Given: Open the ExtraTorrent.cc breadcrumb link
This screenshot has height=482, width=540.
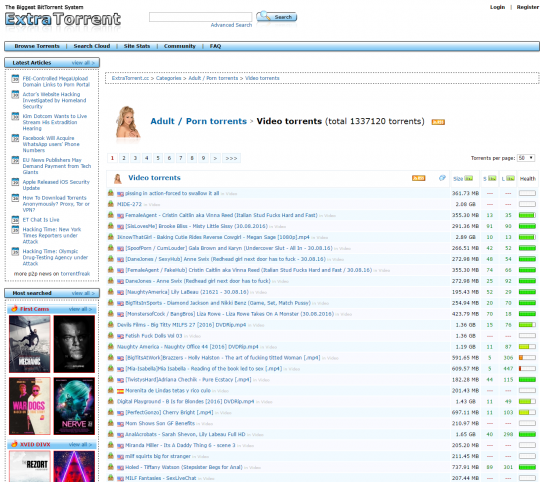Looking at the screenshot, I should point(130,78).
